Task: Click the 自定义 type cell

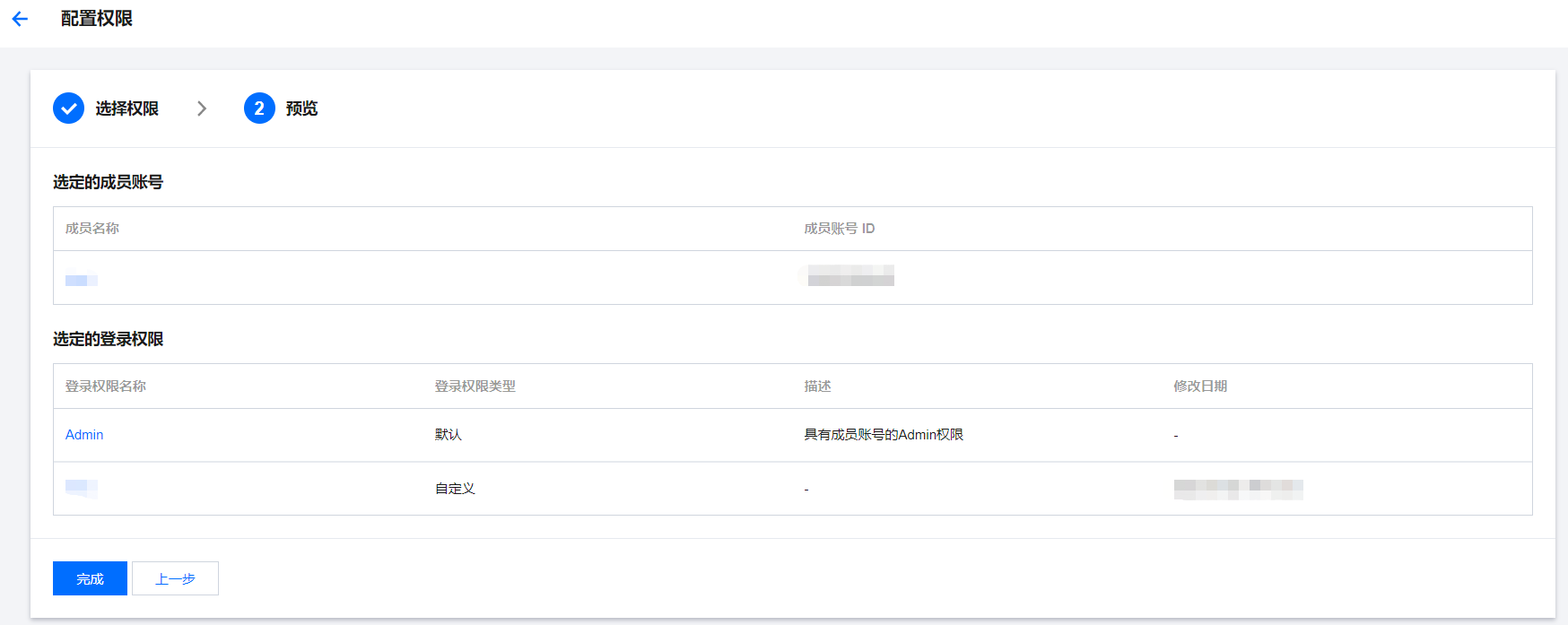Action: (455, 489)
